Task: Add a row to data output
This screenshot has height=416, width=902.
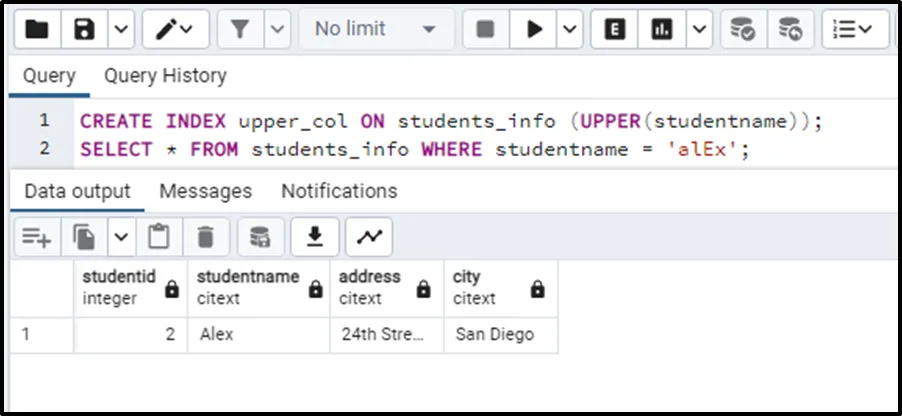Action: 37,236
